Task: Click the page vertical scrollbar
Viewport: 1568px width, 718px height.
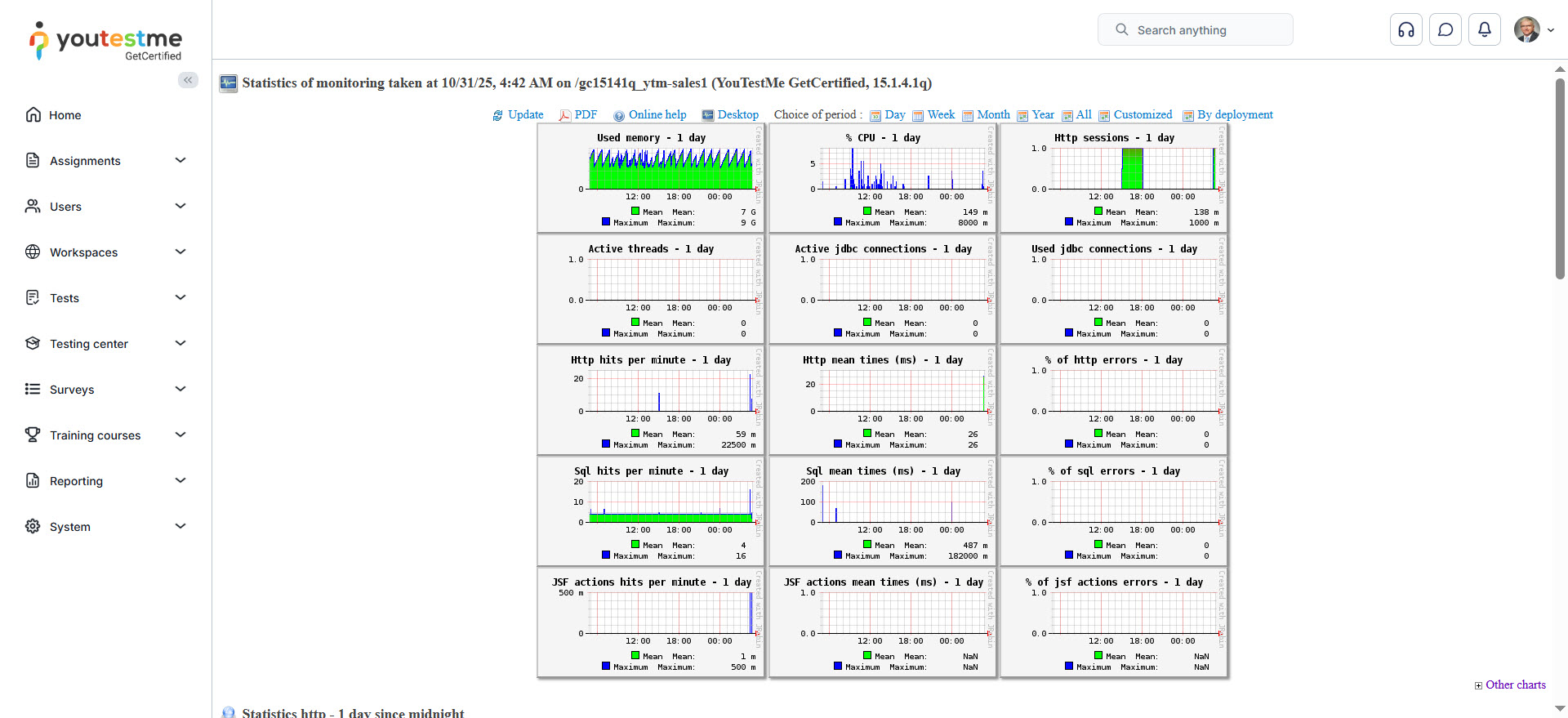Action: [1560, 180]
